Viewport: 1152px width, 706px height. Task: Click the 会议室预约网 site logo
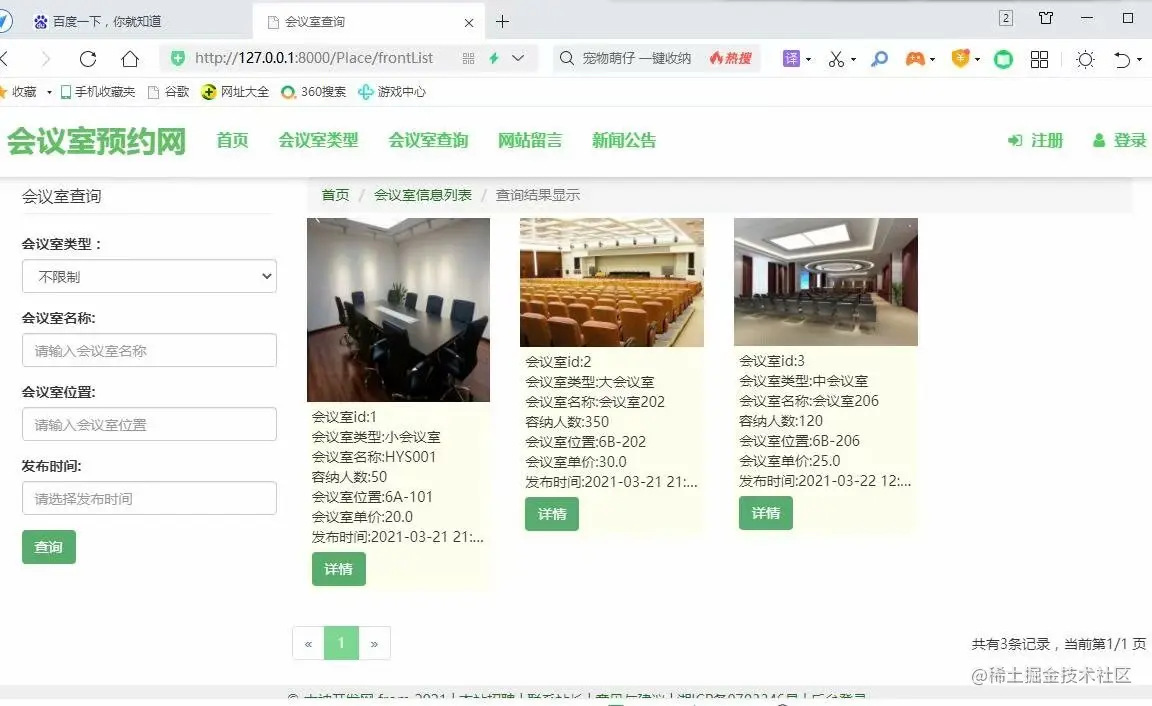point(96,140)
